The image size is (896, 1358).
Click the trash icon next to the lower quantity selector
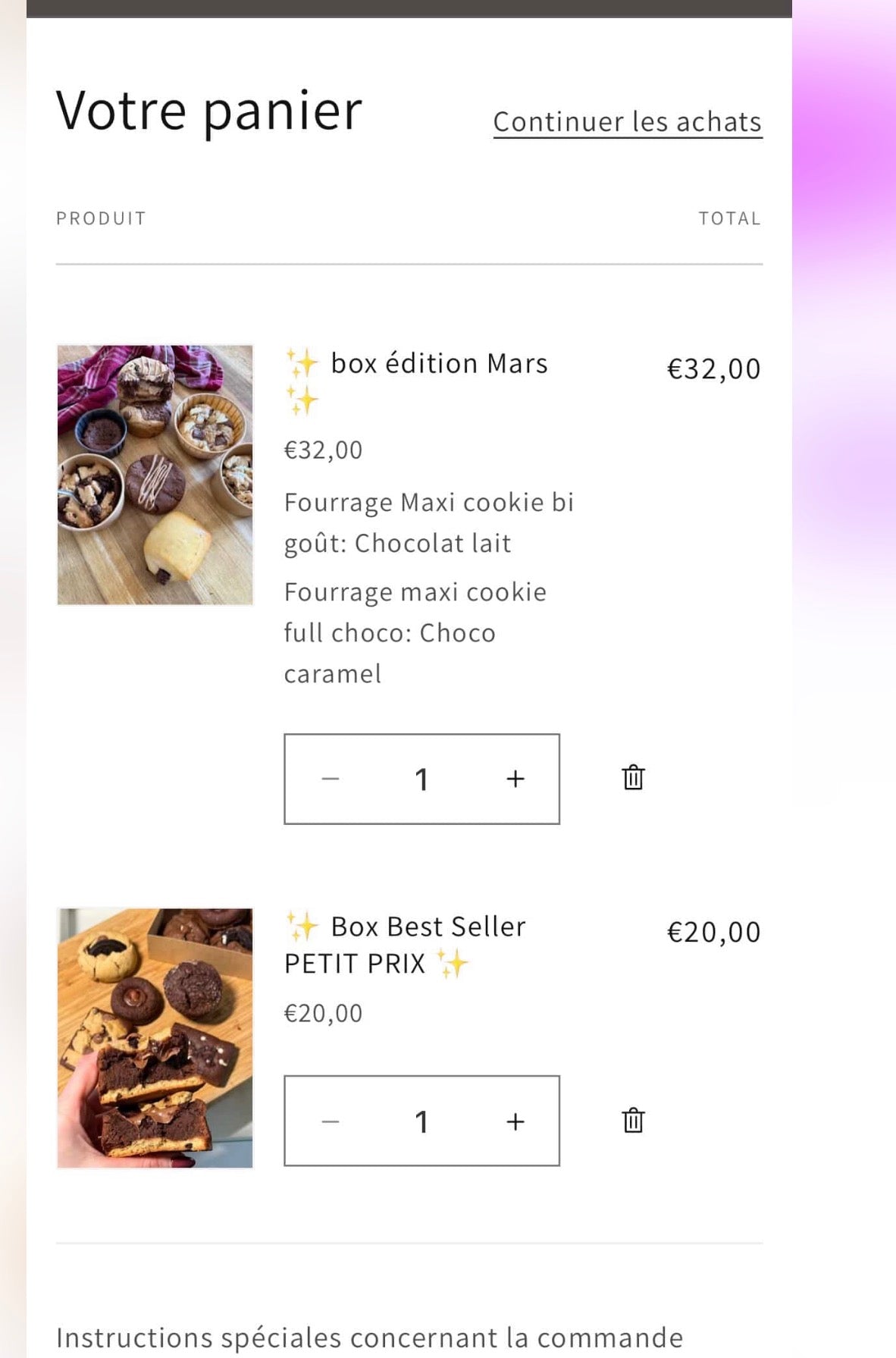click(631, 1120)
